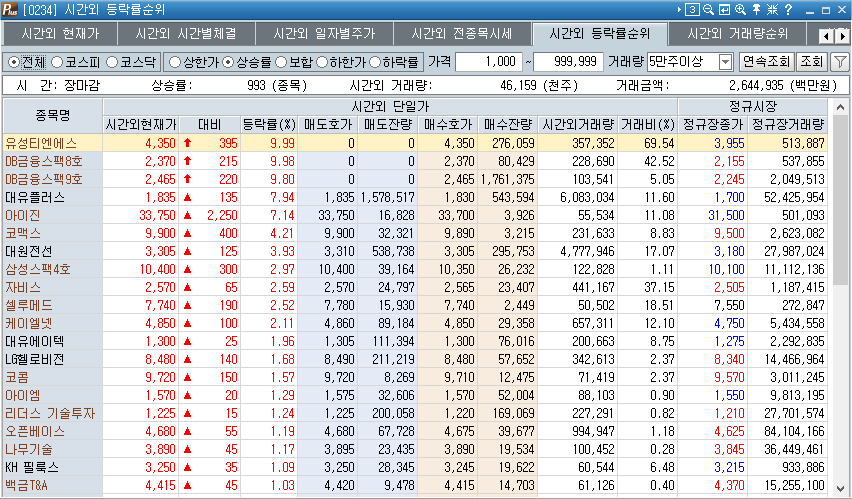Click the vertical scrollbar down arrow
Image resolution: width=852 pixels, height=499 pixels.
click(840, 488)
